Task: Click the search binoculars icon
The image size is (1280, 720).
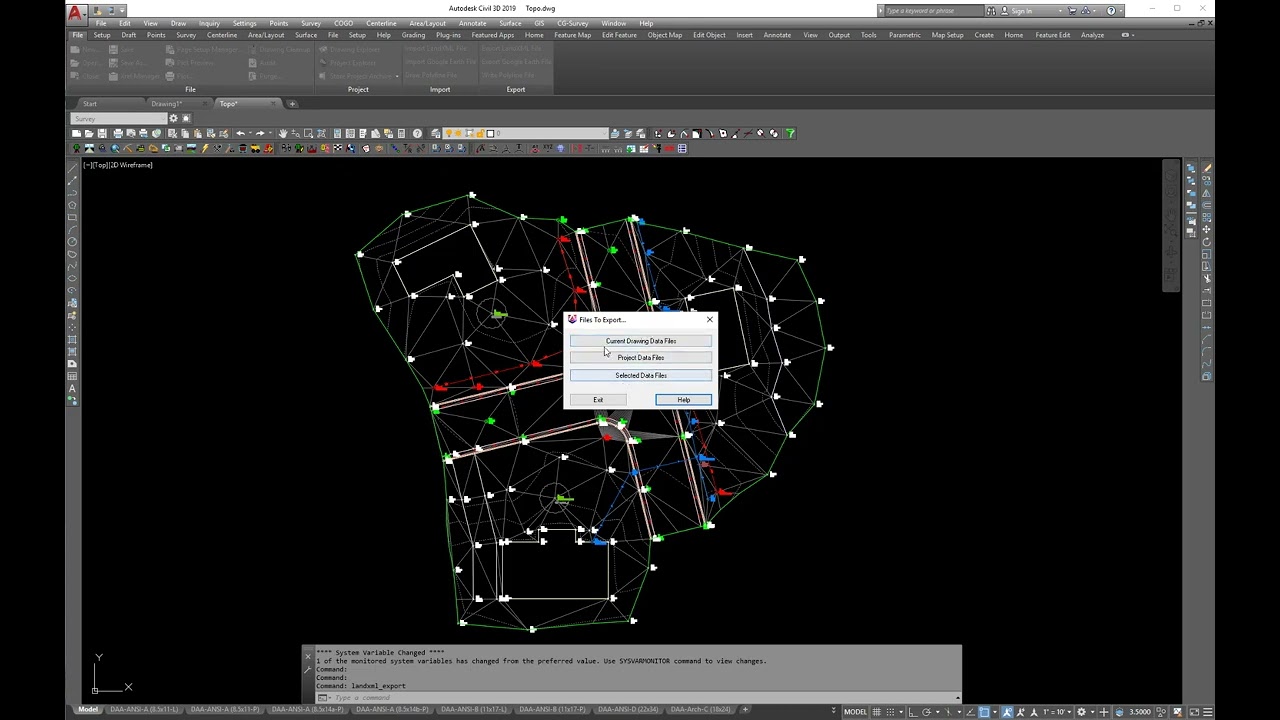Action: pyautogui.click(x=991, y=11)
